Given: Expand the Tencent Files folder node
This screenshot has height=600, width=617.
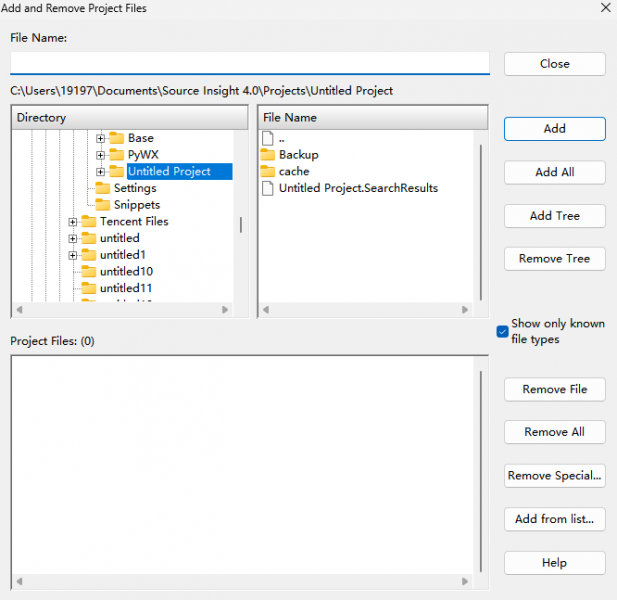Looking at the screenshot, I should pyautogui.click(x=72, y=222).
